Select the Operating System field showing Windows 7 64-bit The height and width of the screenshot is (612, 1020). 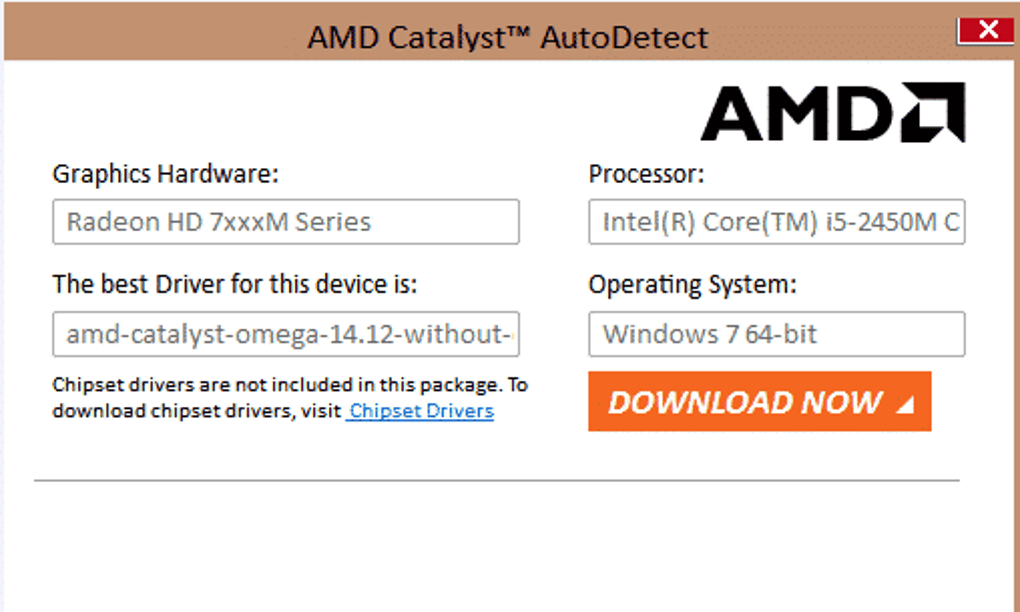point(777,334)
